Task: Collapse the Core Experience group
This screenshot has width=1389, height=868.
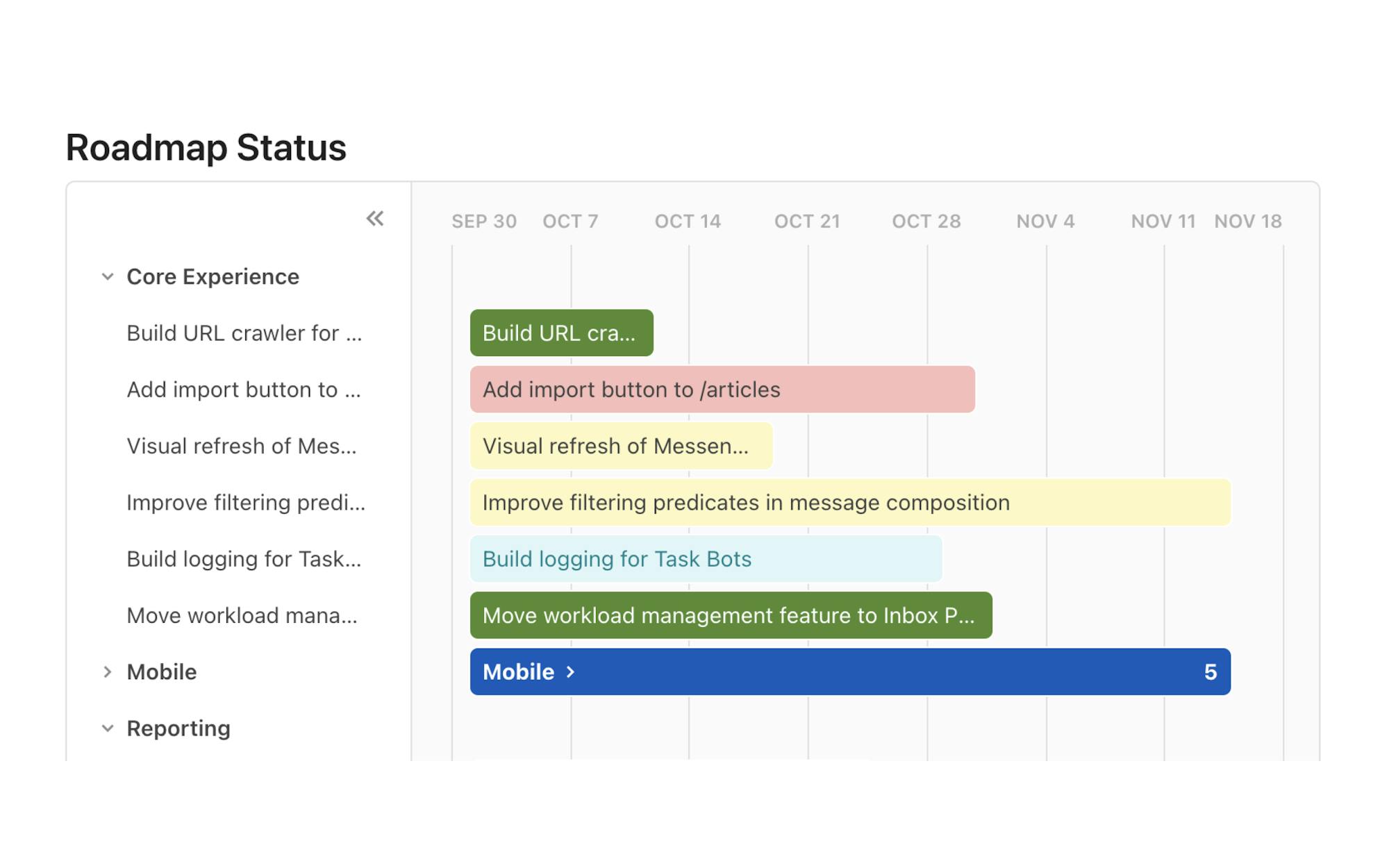Action: point(108,277)
